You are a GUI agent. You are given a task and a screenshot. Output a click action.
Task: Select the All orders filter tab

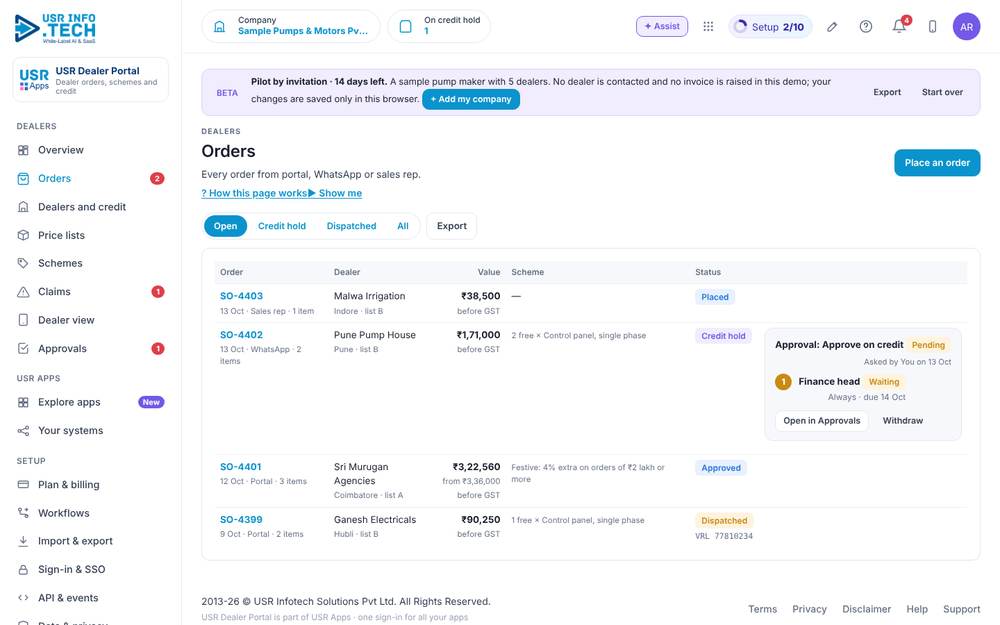[x=403, y=226]
